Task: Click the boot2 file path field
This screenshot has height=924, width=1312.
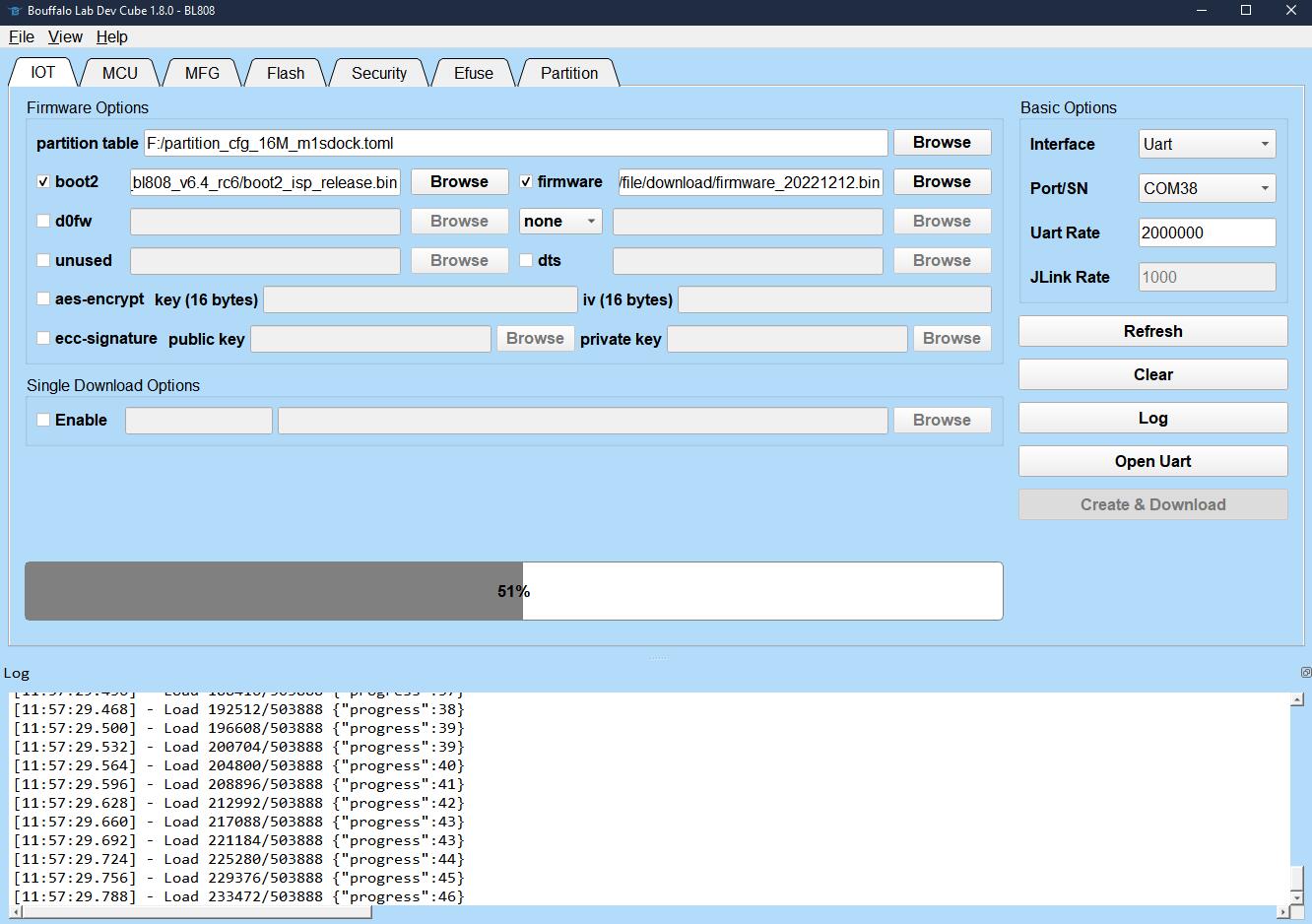Action: tap(265, 182)
